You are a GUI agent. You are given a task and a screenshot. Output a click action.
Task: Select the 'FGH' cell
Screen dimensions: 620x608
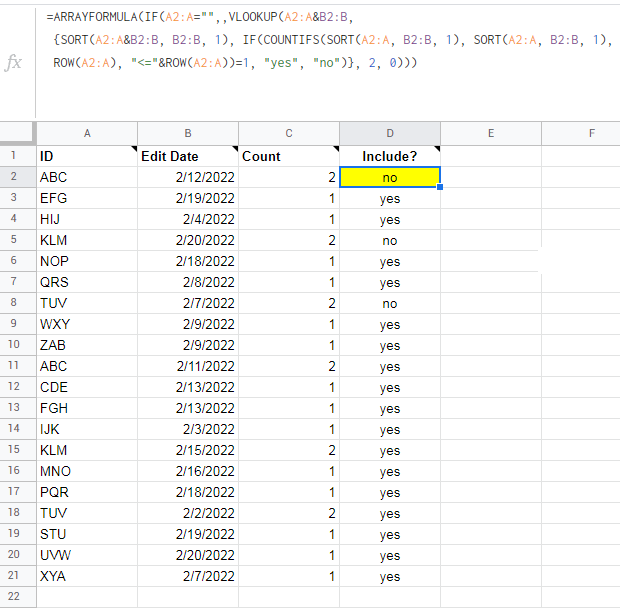tap(87, 408)
